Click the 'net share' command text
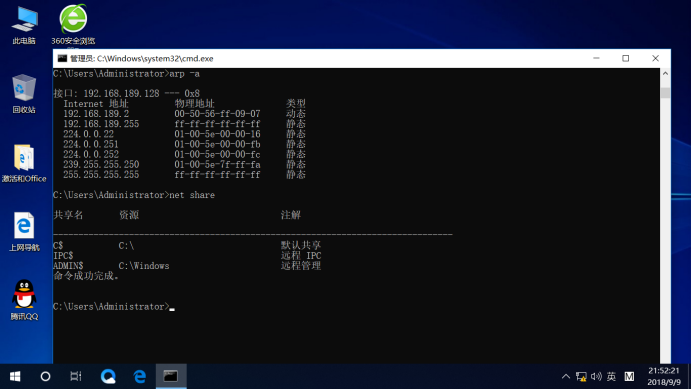This screenshot has width=692, height=389. click(x=192, y=195)
